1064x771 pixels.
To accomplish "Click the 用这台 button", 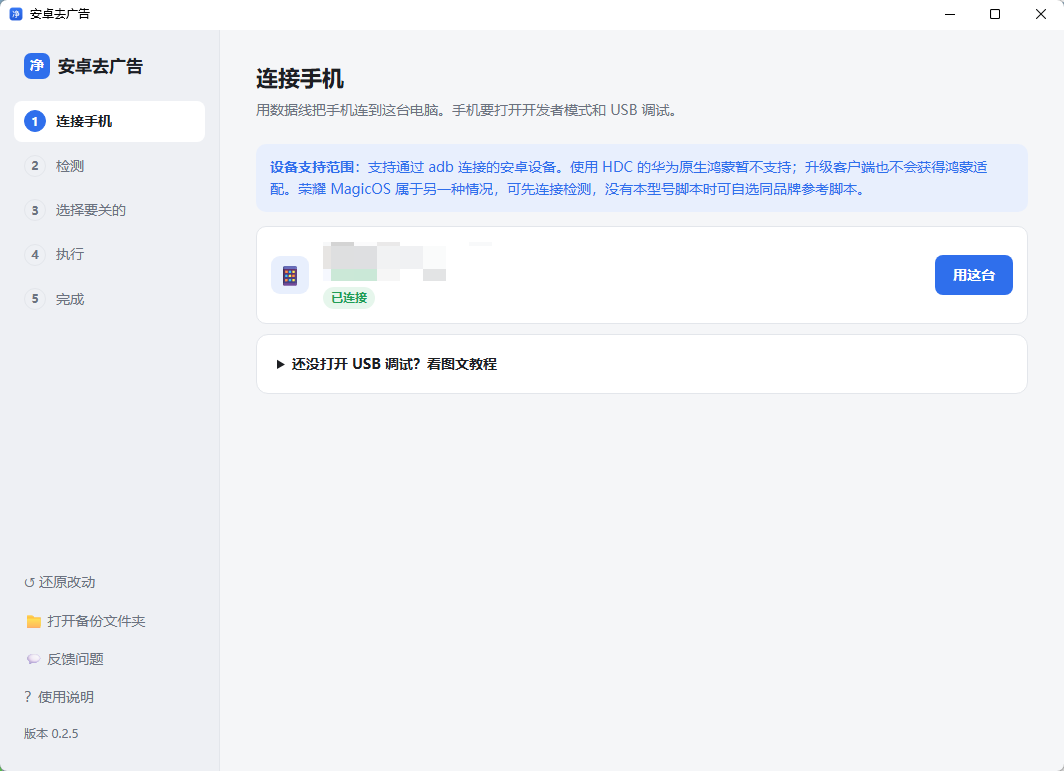I will point(973,275).
